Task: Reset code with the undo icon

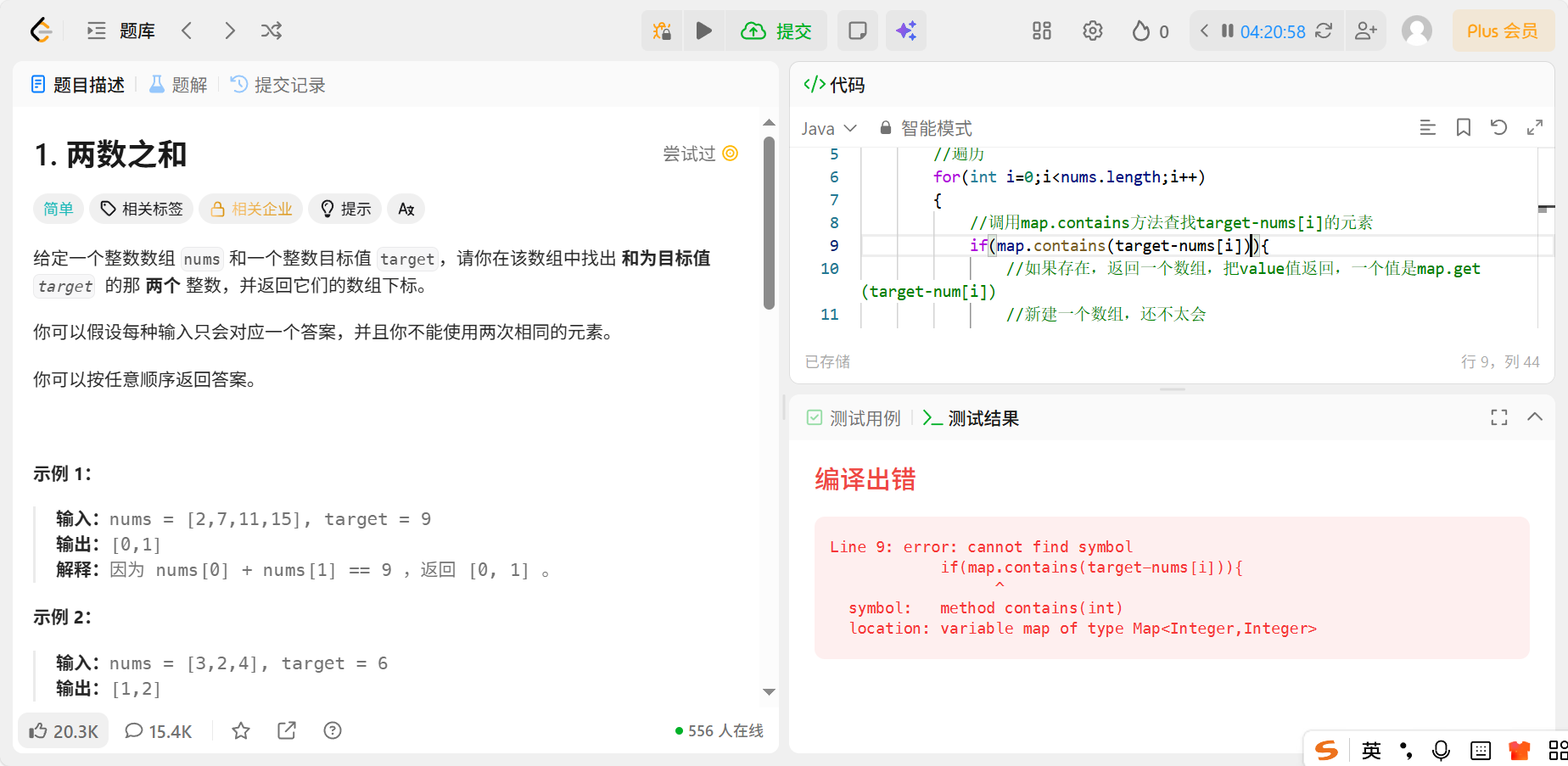Action: coord(1499,127)
